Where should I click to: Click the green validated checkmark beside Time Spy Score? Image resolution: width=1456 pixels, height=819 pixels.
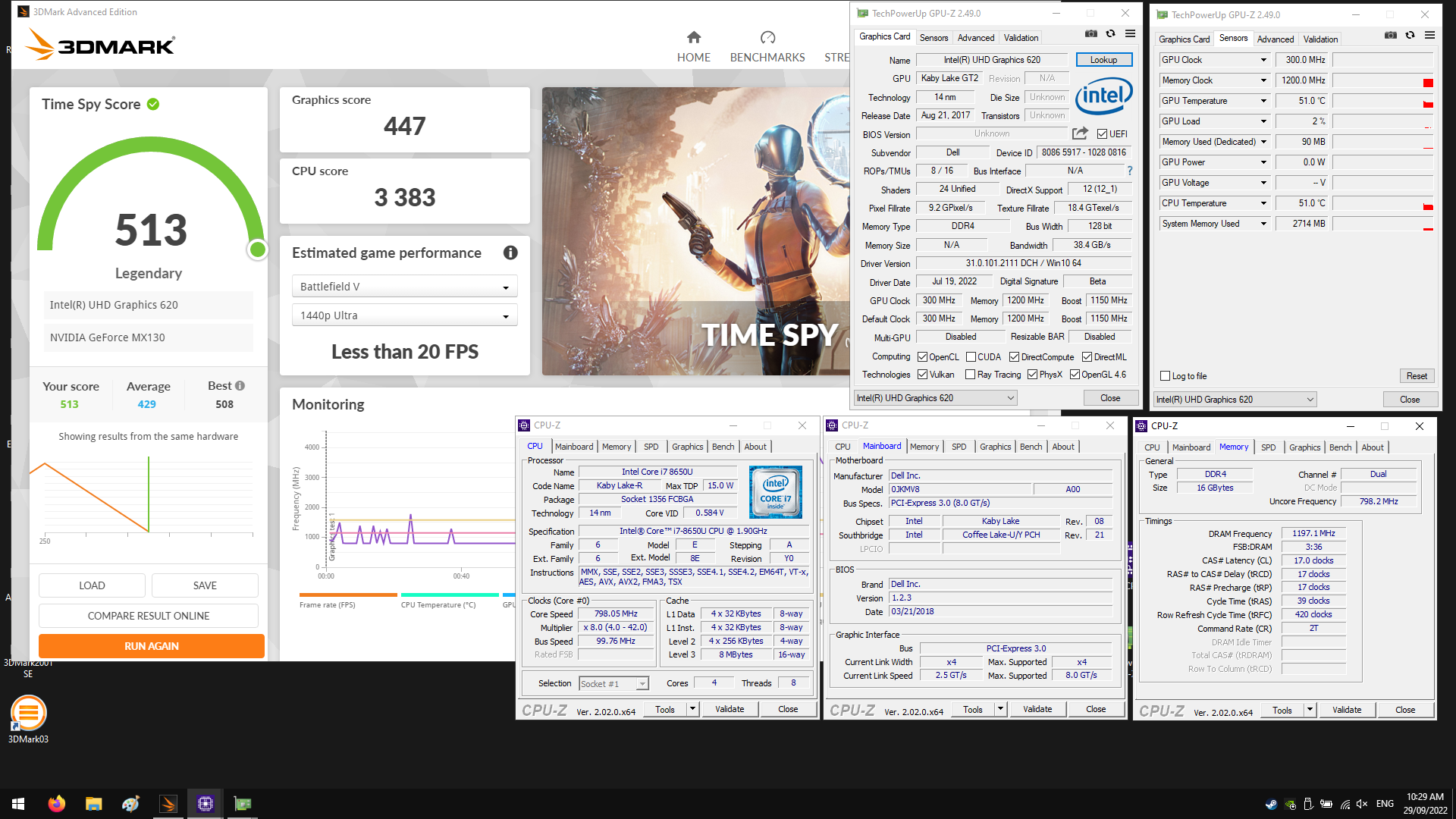point(153,104)
